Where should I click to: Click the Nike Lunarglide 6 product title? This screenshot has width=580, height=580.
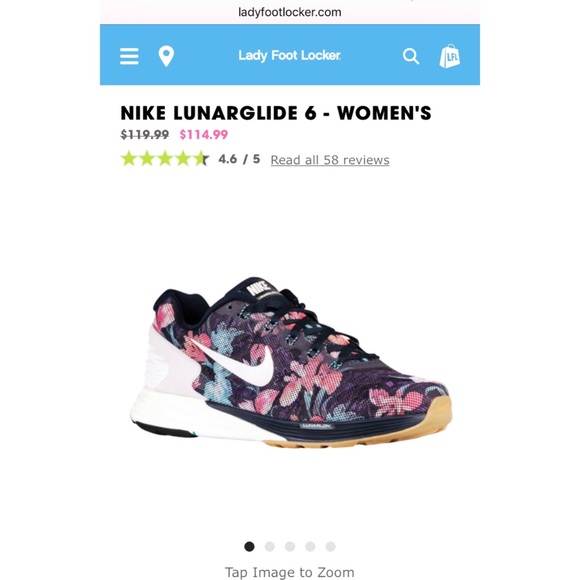pos(276,113)
